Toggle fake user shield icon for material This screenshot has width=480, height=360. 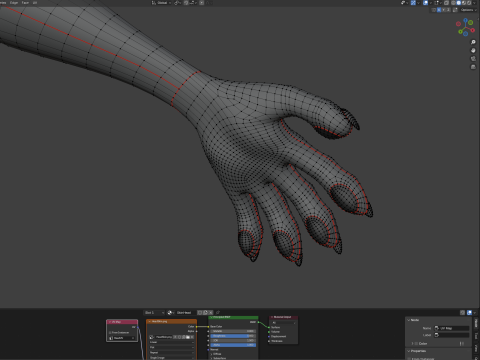coord(199,313)
